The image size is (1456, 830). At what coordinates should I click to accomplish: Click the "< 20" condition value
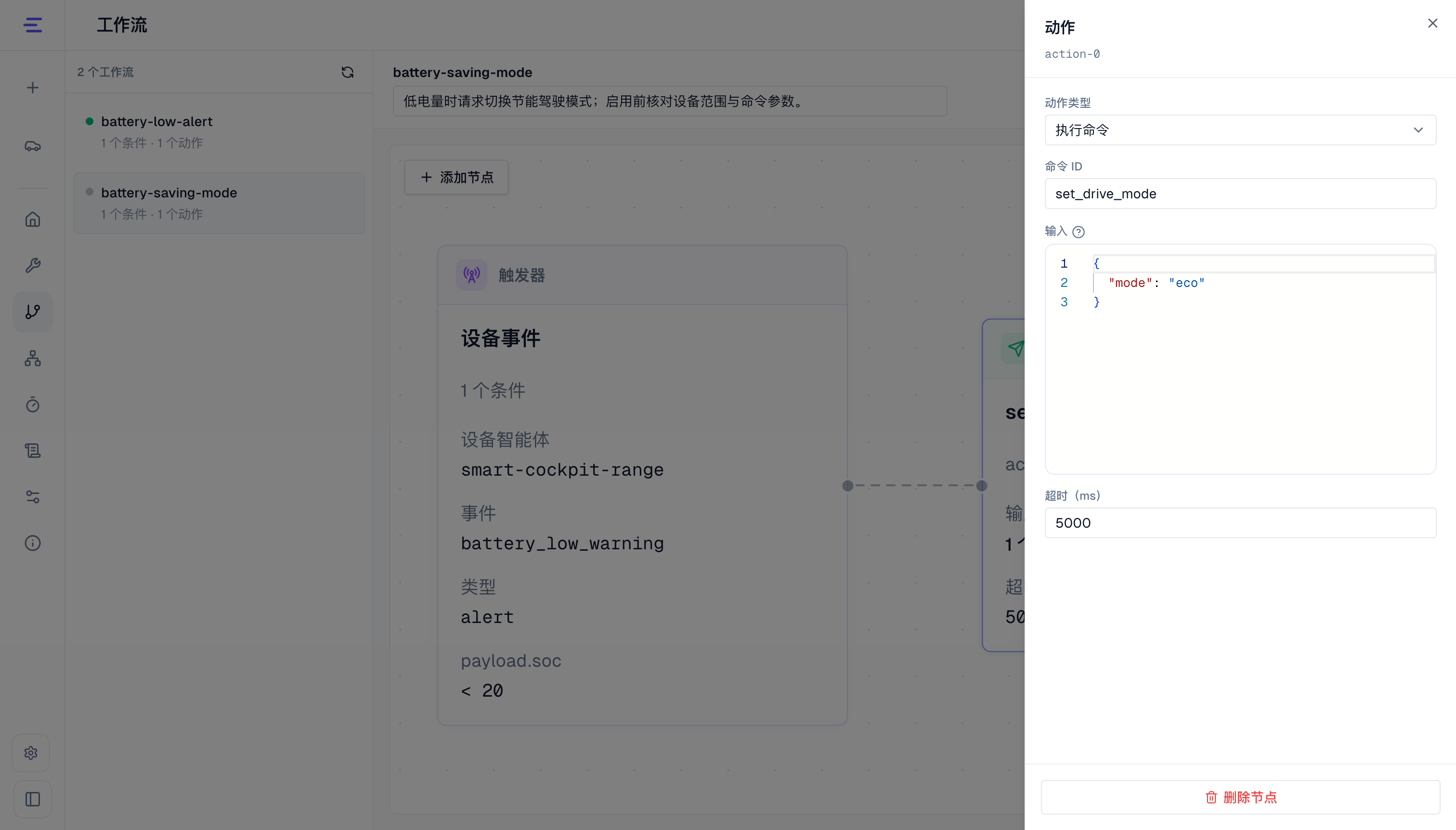click(x=482, y=691)
